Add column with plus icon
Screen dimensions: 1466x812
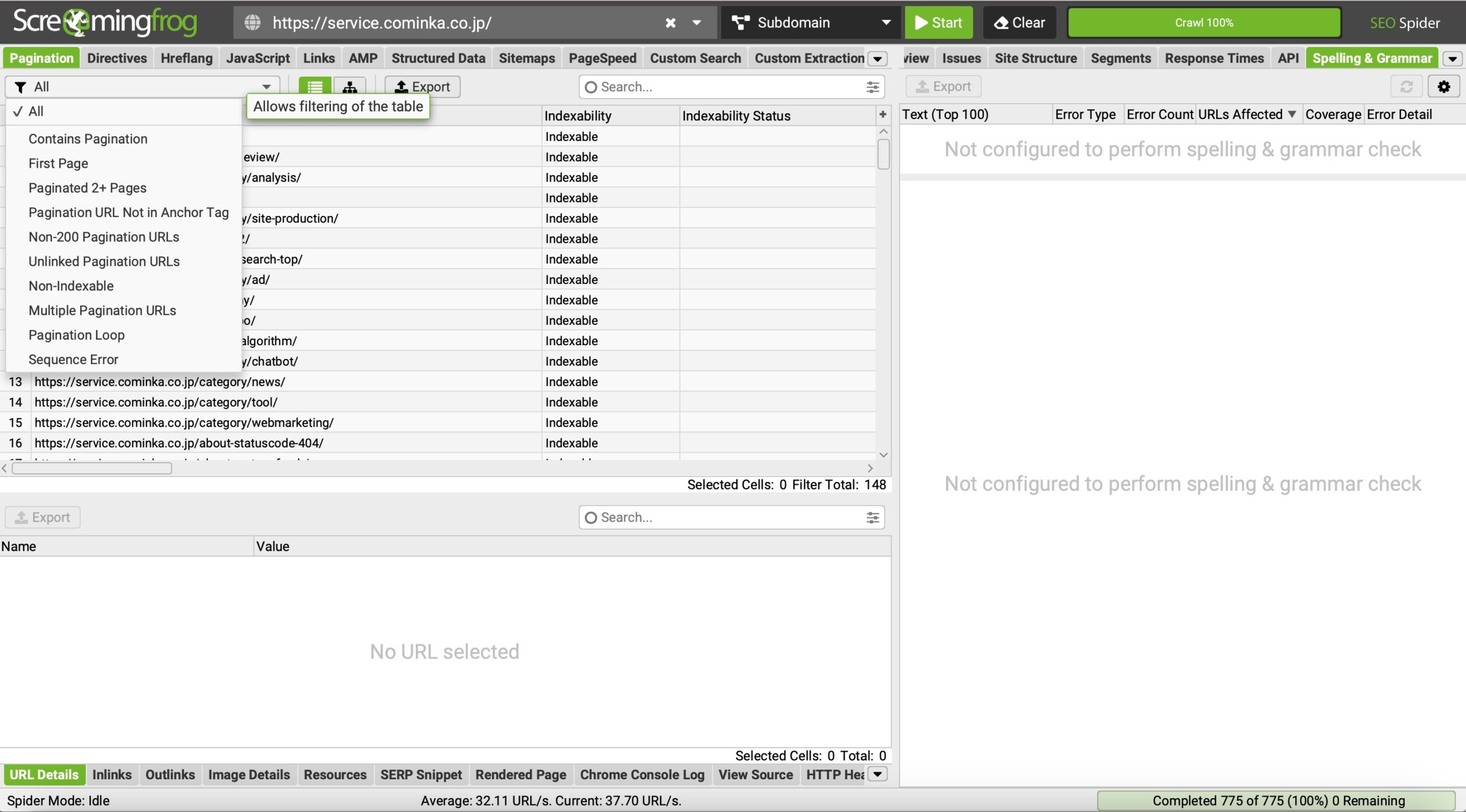click(882, 115)
